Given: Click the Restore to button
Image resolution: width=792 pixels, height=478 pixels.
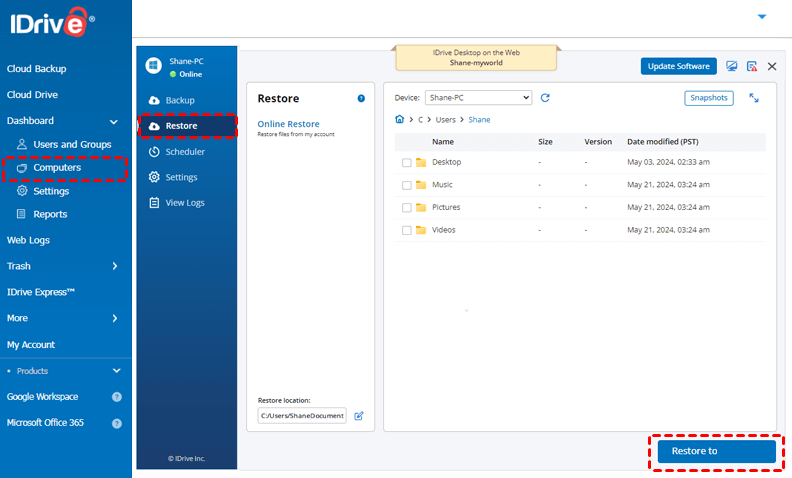Looking at the screenshot, I should 716,452.
